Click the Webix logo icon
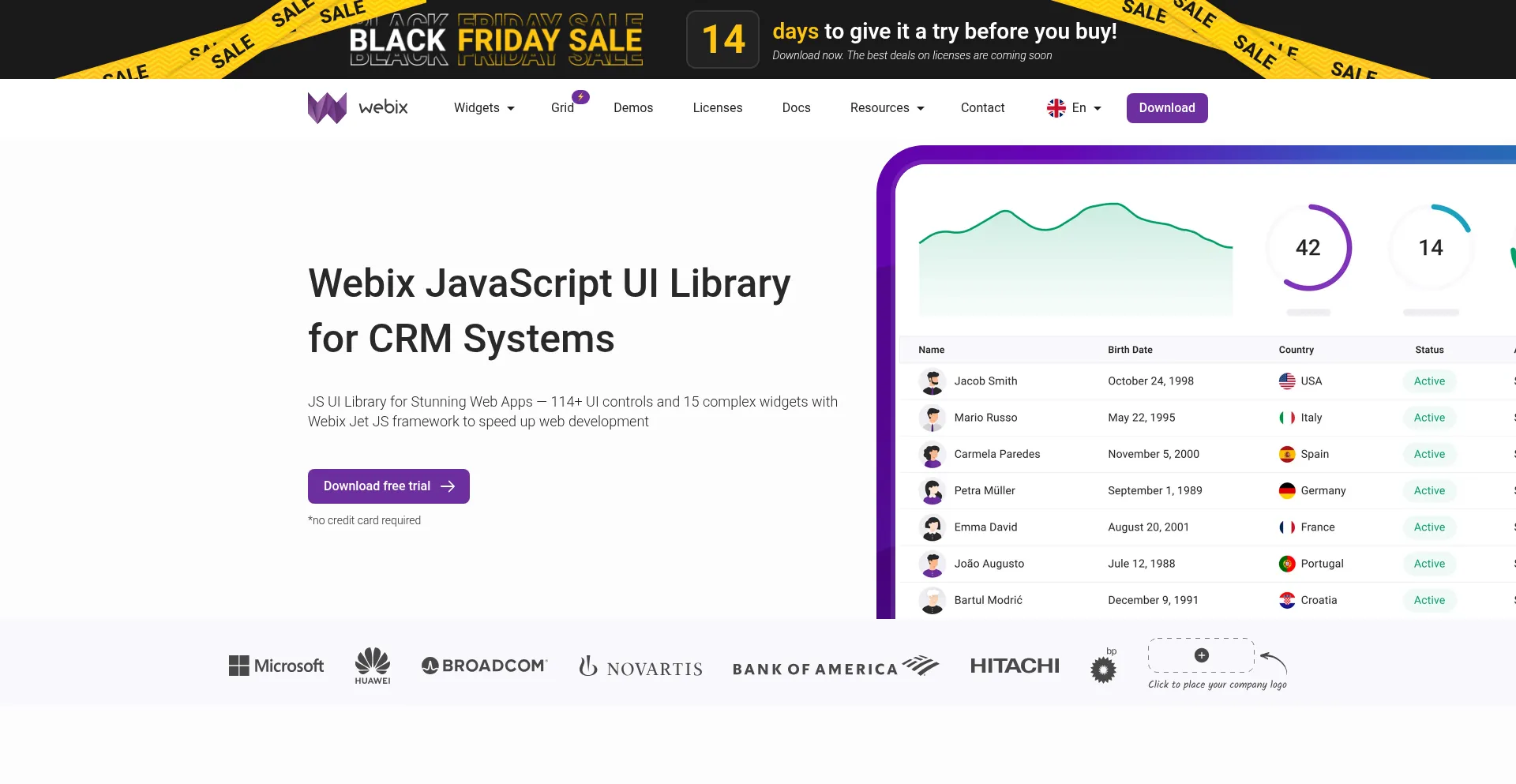 327,108
